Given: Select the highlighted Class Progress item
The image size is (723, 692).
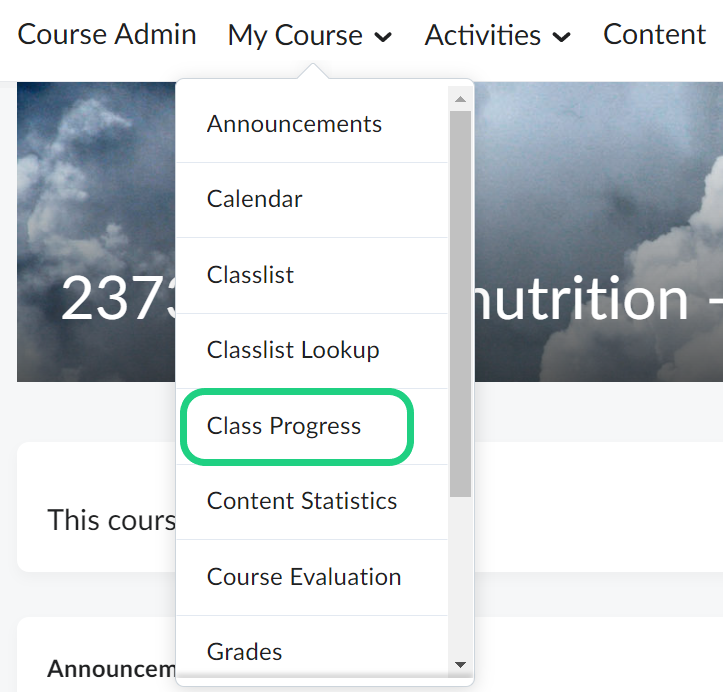Looking at the screenshot, I should point(284,426).
